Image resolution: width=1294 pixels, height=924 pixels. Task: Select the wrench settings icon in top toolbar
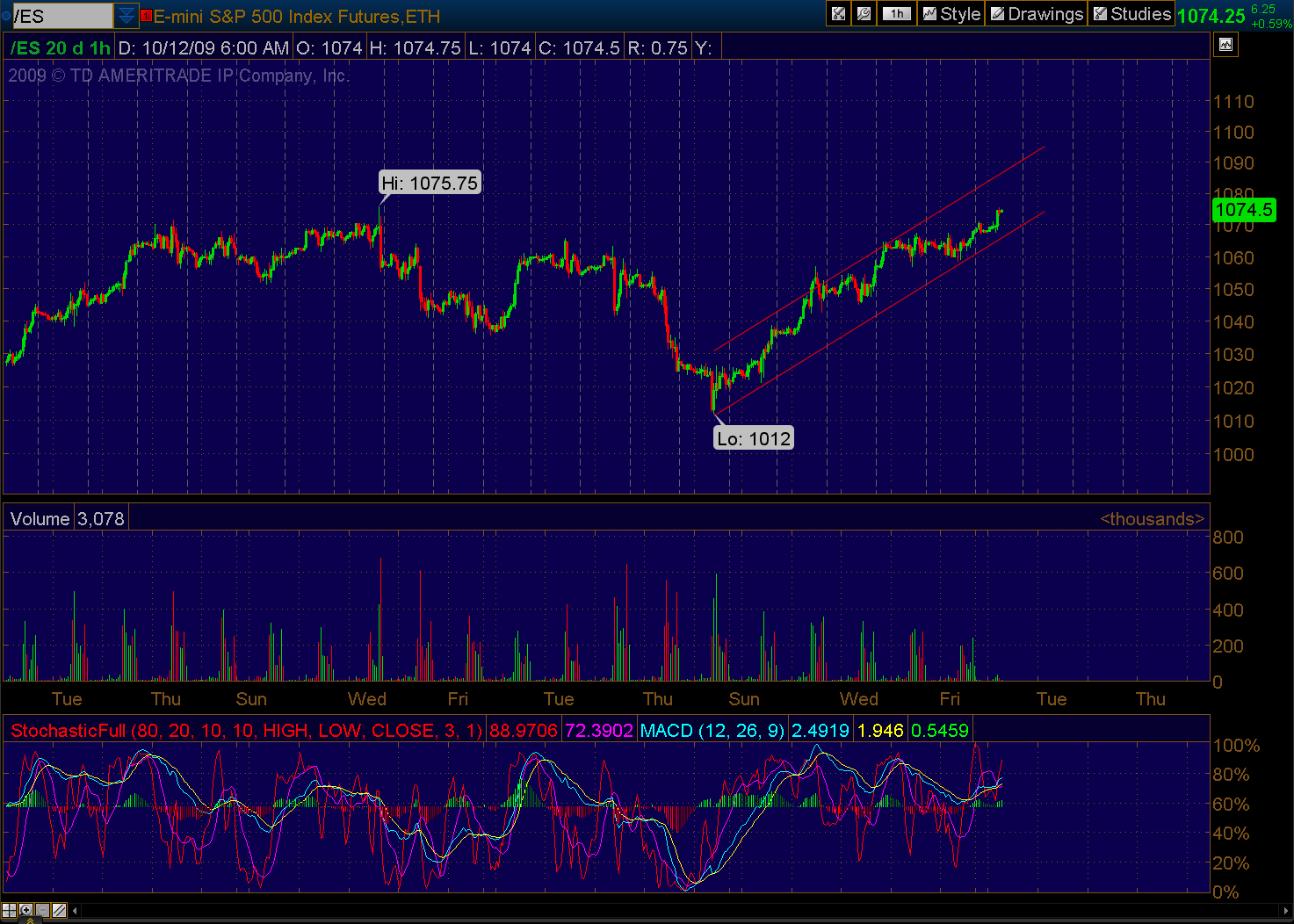point(864,14)
